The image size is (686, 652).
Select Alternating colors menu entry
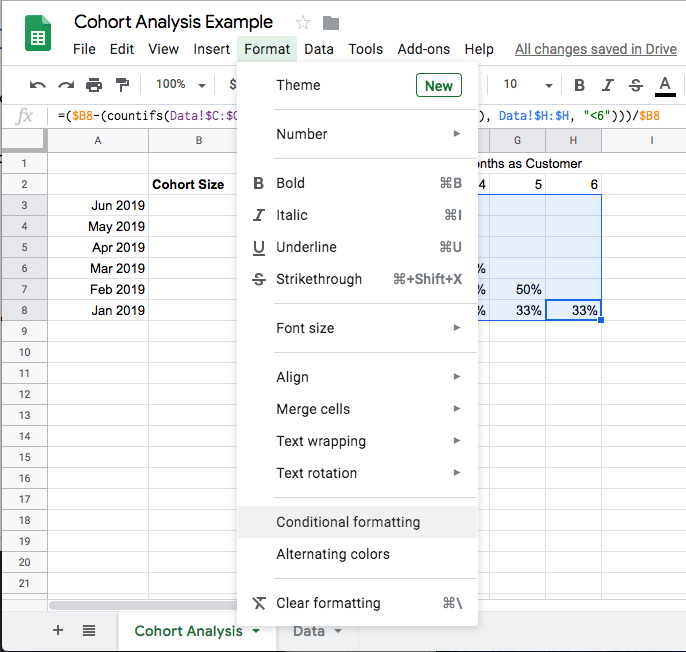point(333,554)
